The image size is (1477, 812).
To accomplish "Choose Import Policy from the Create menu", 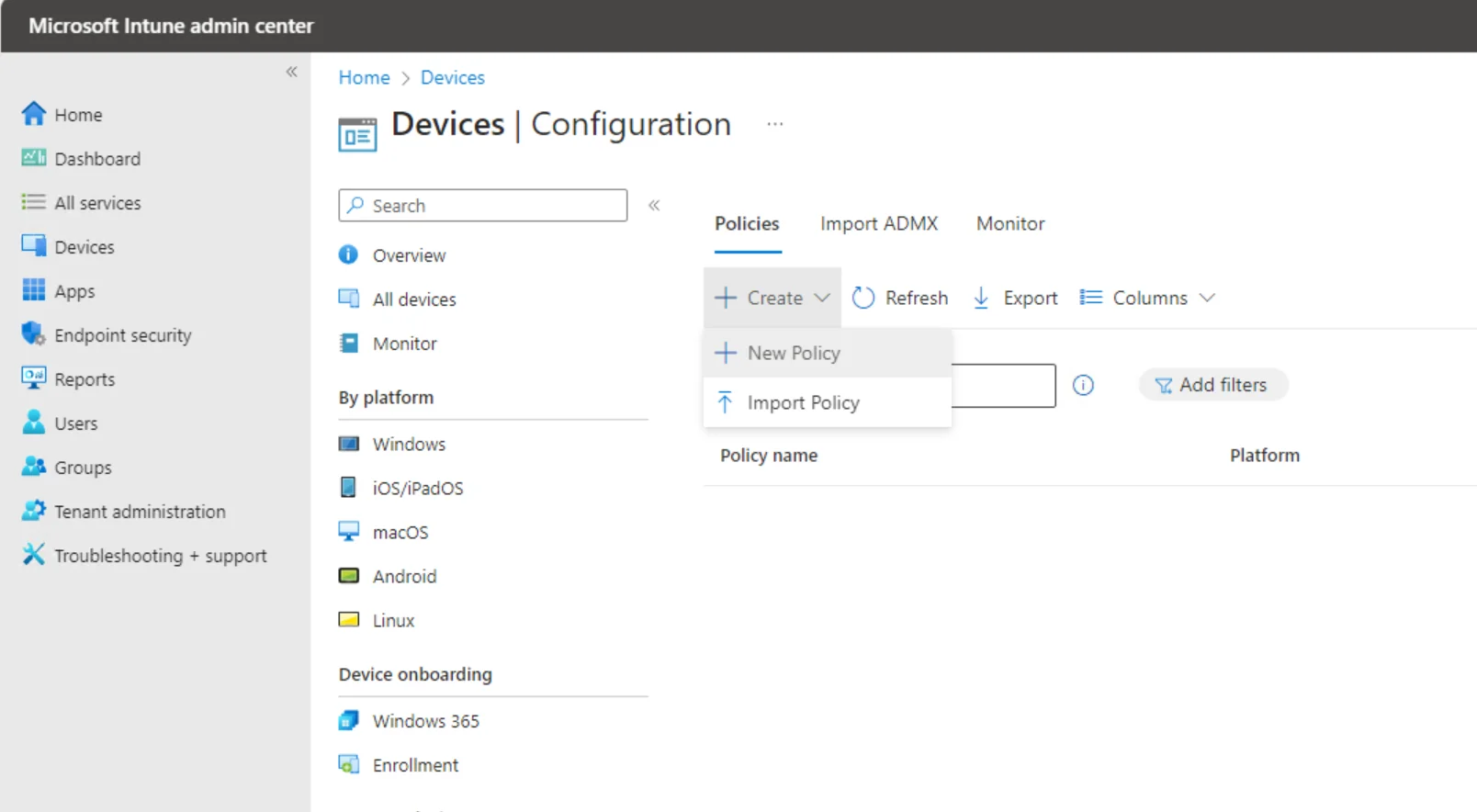I will point(828,402).
